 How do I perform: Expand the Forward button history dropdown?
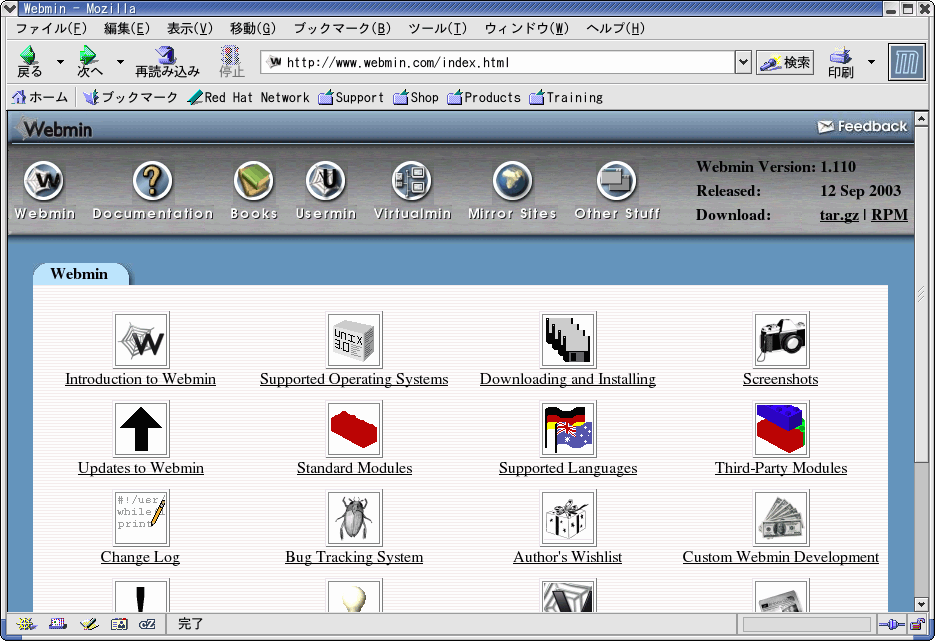pos(120,61)
